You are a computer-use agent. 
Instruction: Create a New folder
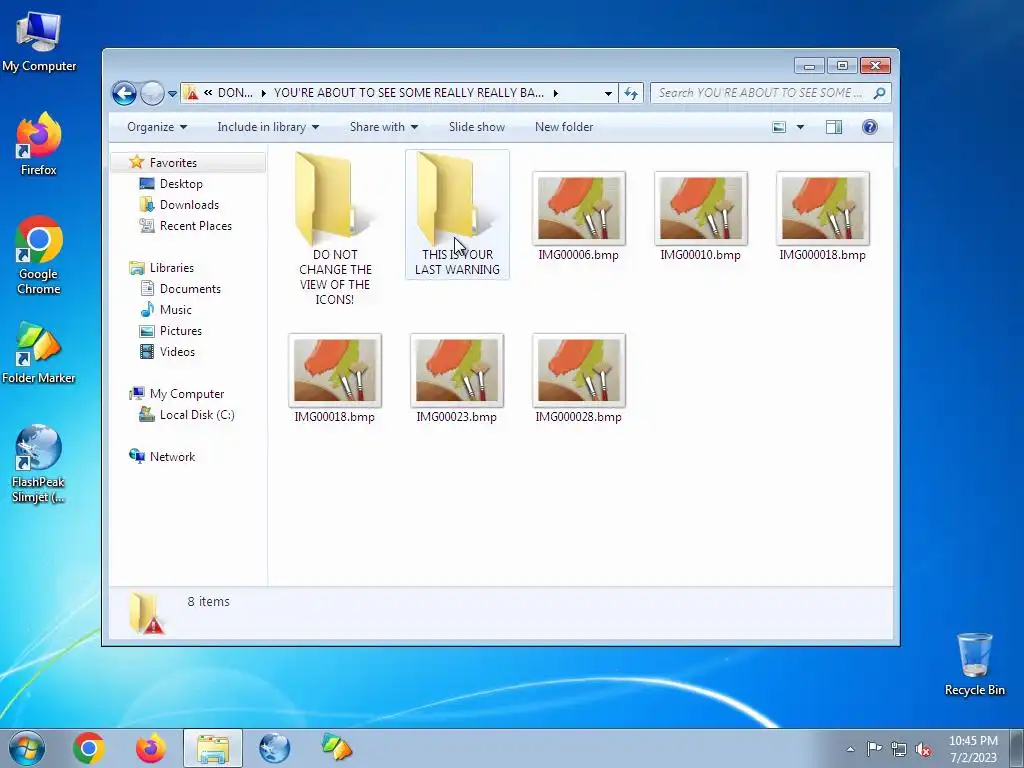click(564, 127)
